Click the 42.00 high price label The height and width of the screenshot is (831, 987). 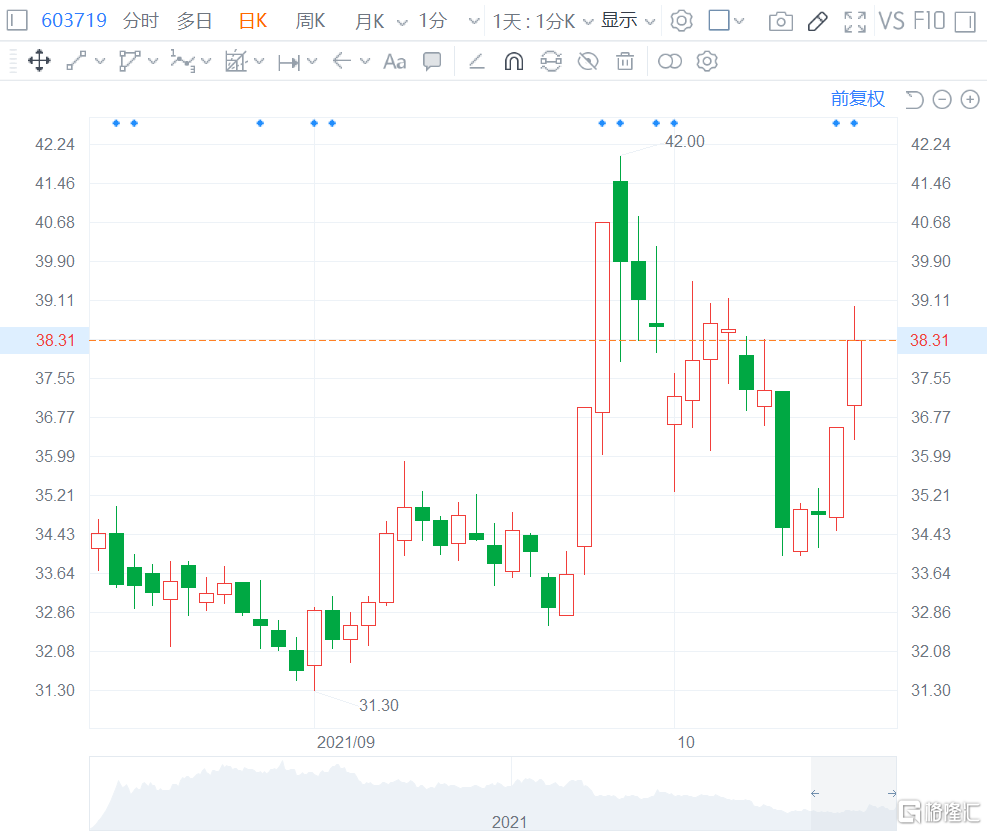pos(685,142)
